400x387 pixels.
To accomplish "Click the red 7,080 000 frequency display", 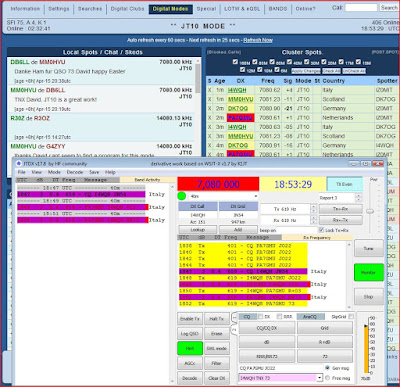I will click(x=218, y=184).
